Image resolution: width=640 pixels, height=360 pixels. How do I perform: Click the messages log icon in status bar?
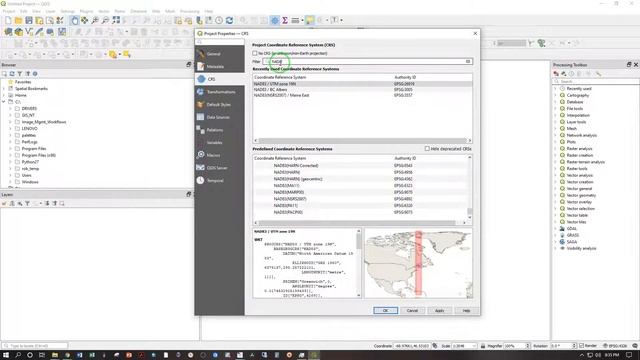point(635,346)
